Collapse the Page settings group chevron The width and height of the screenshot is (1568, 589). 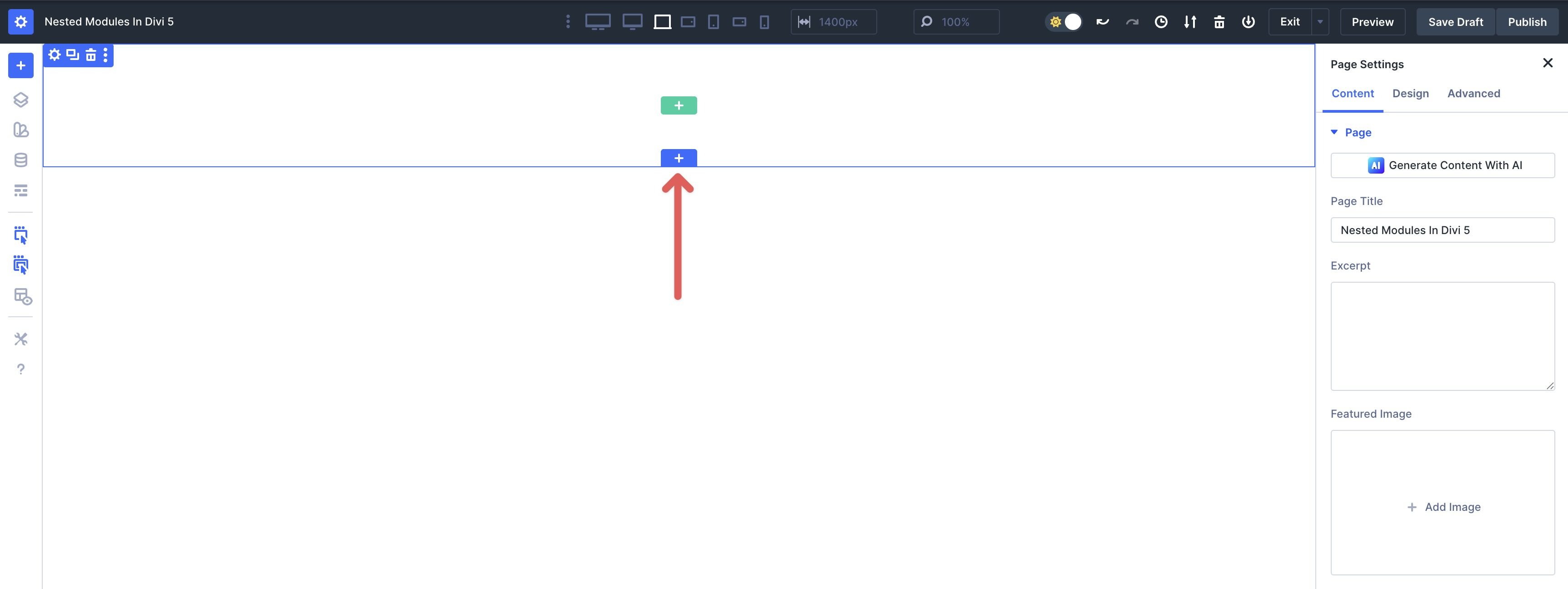coord(1333,132)
